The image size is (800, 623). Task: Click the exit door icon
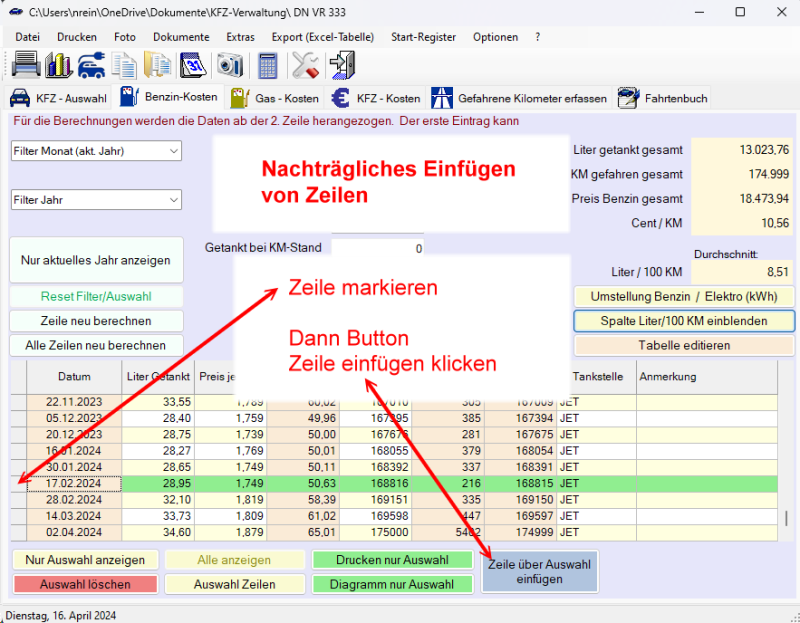pos(342,65)
